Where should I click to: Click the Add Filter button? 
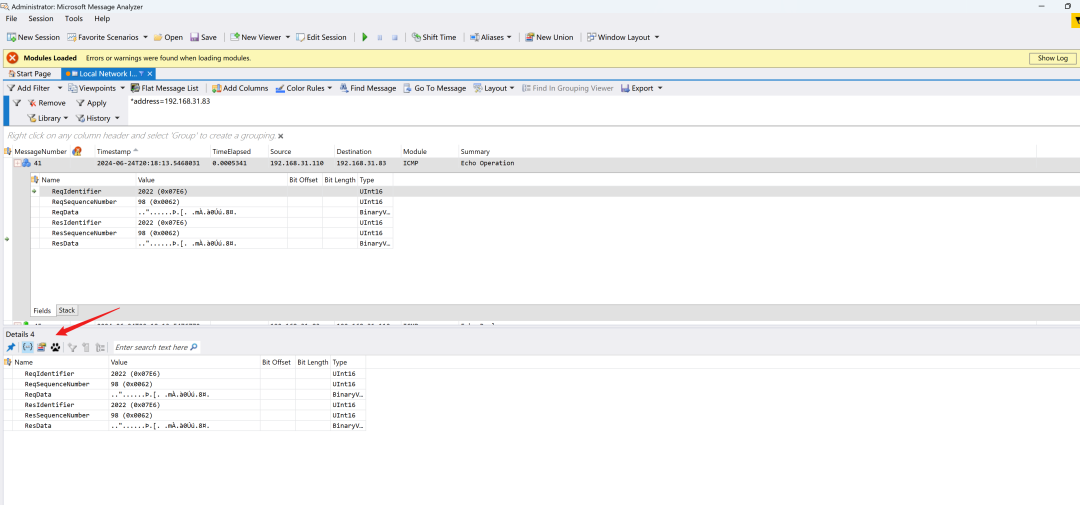pos(28,88)
